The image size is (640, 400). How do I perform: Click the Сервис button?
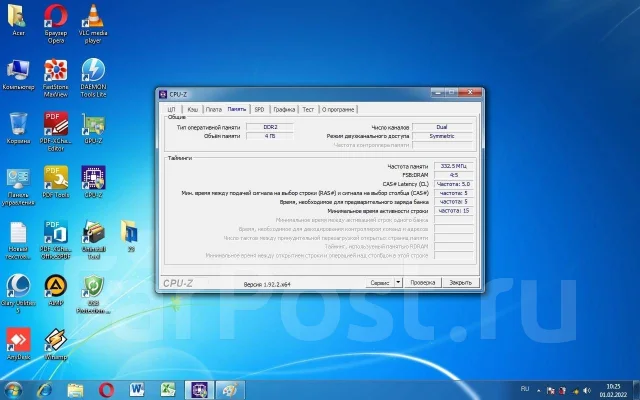pos(380,282)
